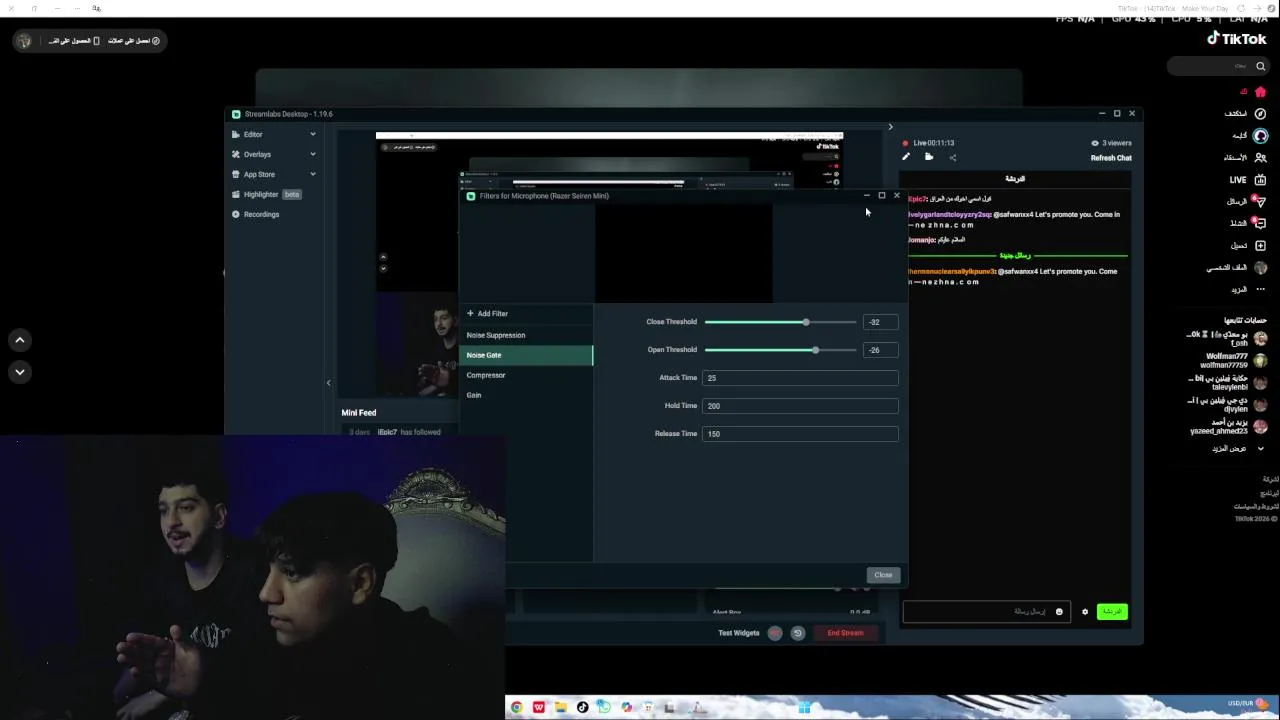
Task: Open TikTok Friends icon
Action: (x=1260, y=158)
